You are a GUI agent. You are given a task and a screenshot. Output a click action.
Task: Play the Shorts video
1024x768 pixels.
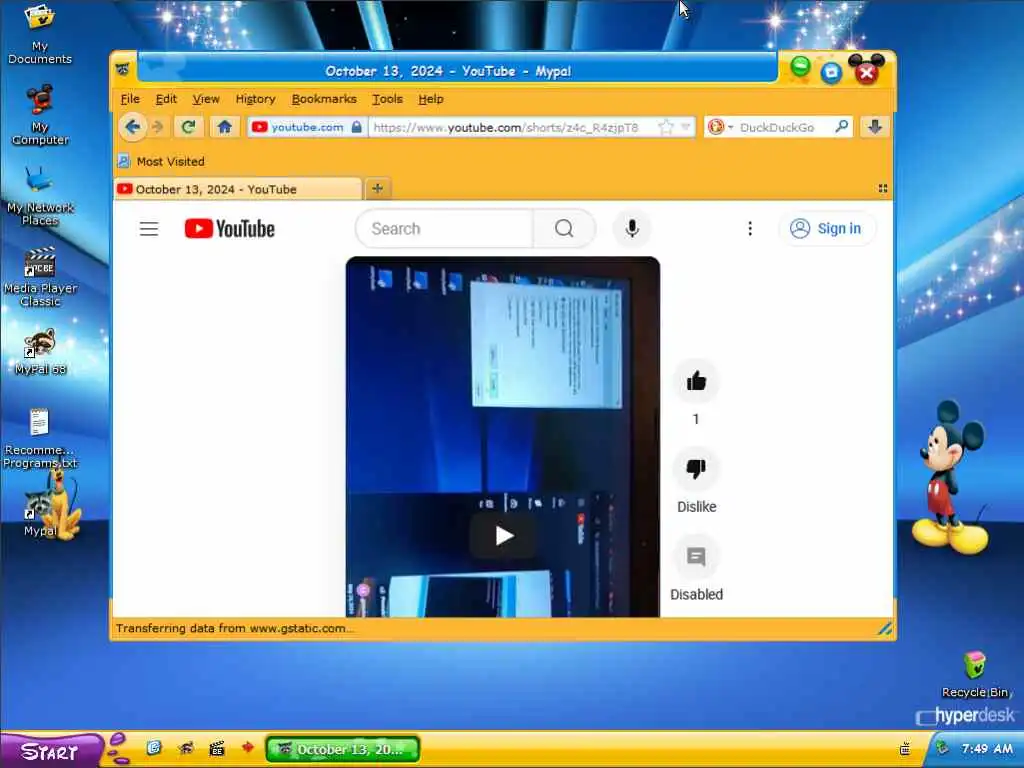[503, 536]
